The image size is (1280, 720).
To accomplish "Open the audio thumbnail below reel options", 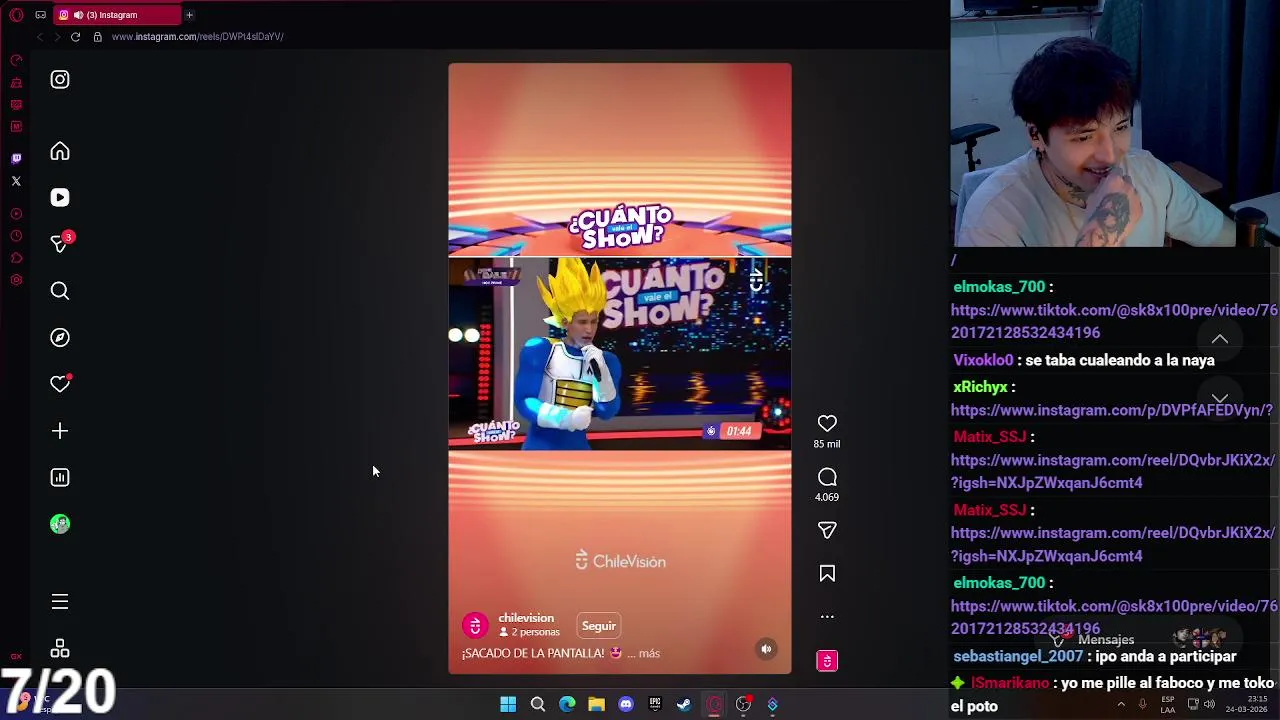I will coord(827,661).
